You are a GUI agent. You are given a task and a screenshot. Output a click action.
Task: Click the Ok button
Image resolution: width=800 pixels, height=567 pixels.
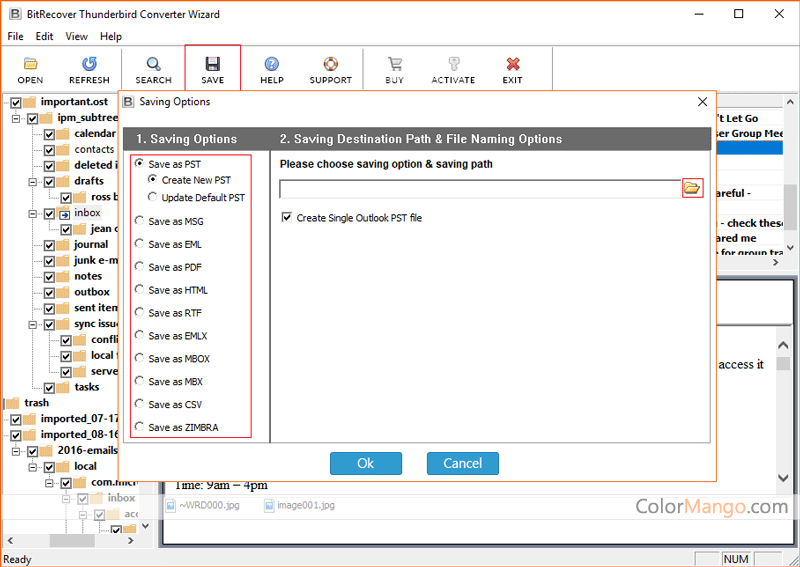[366, 463]
